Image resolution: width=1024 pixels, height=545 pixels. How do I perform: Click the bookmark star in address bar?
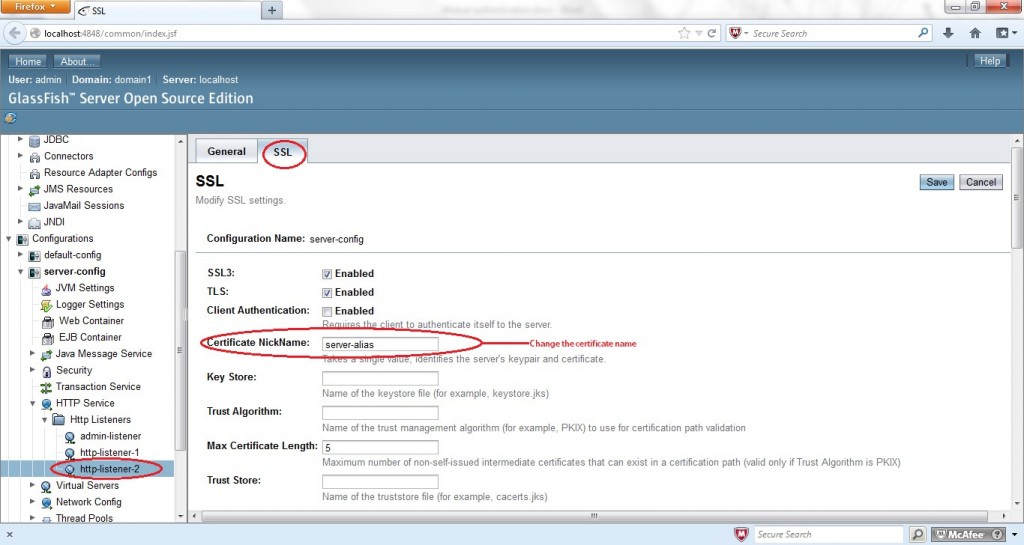point(684,33)
